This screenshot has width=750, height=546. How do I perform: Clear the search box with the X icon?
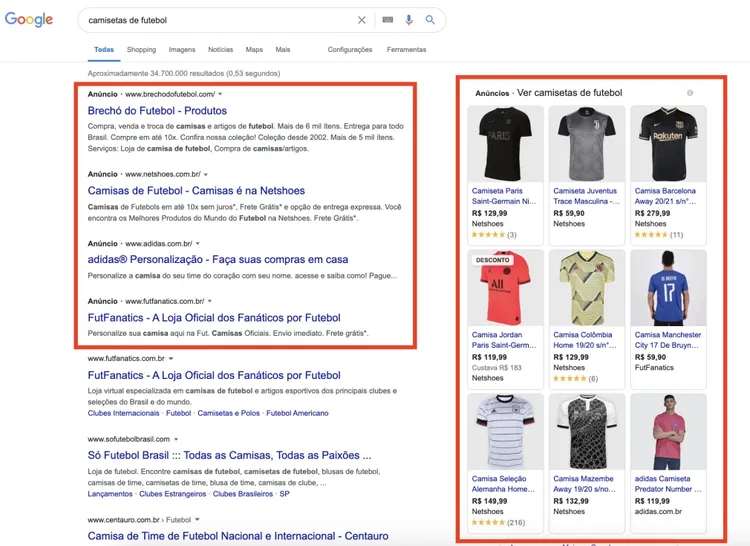(x=362, y=20)
